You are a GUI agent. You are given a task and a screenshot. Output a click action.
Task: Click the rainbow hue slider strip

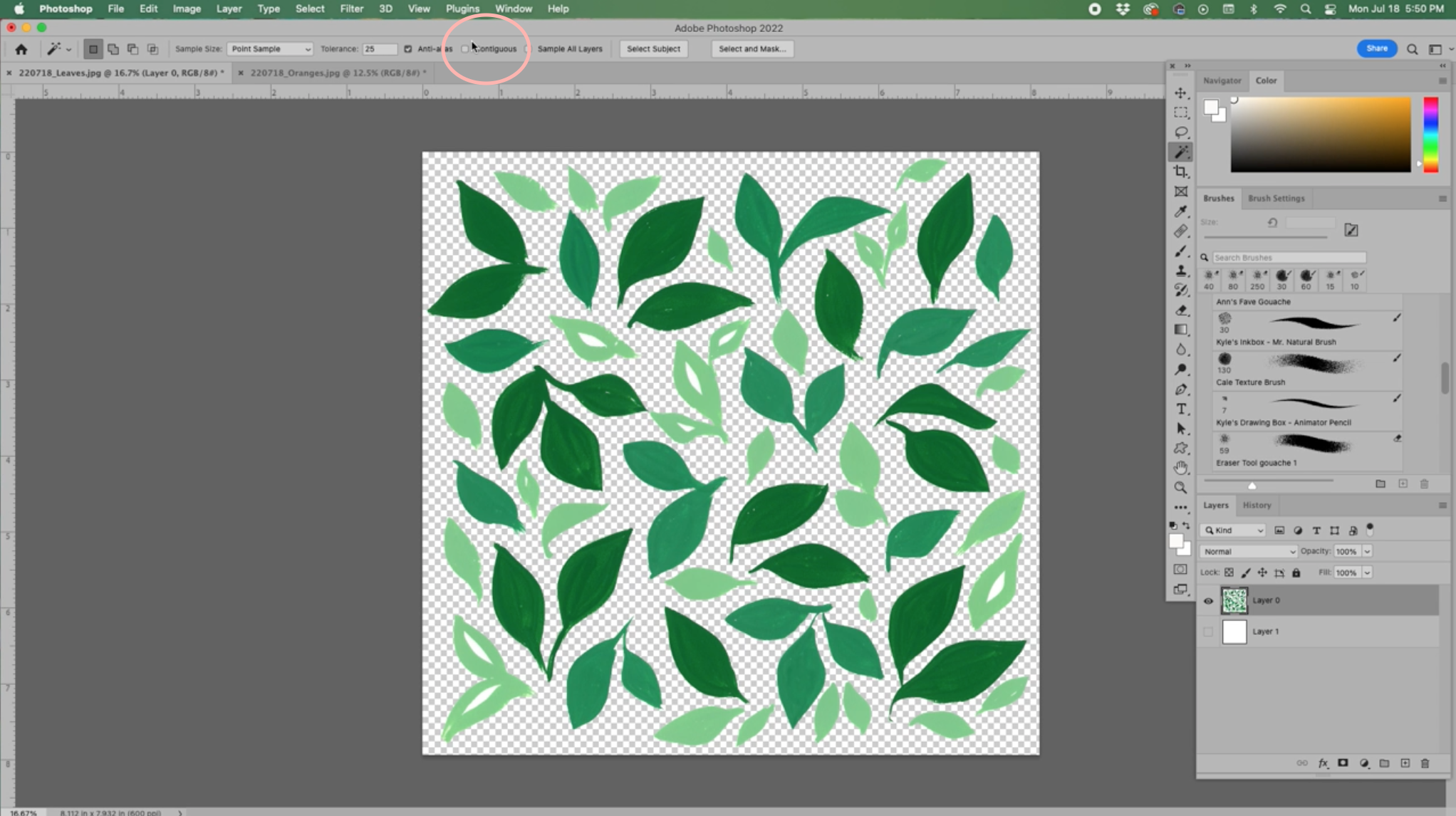pos(1430,135)
